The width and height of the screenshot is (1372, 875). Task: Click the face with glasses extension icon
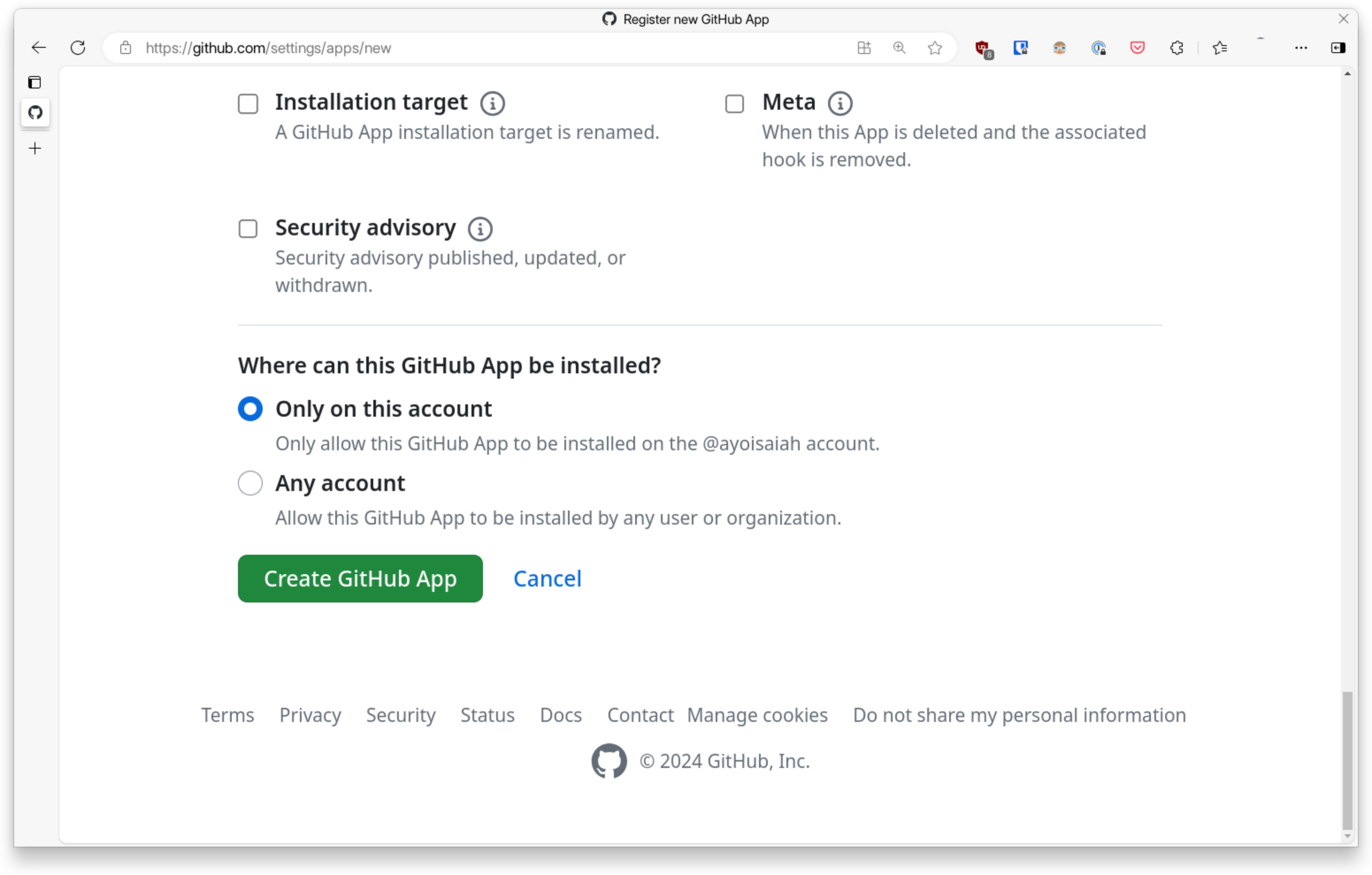1059,48
